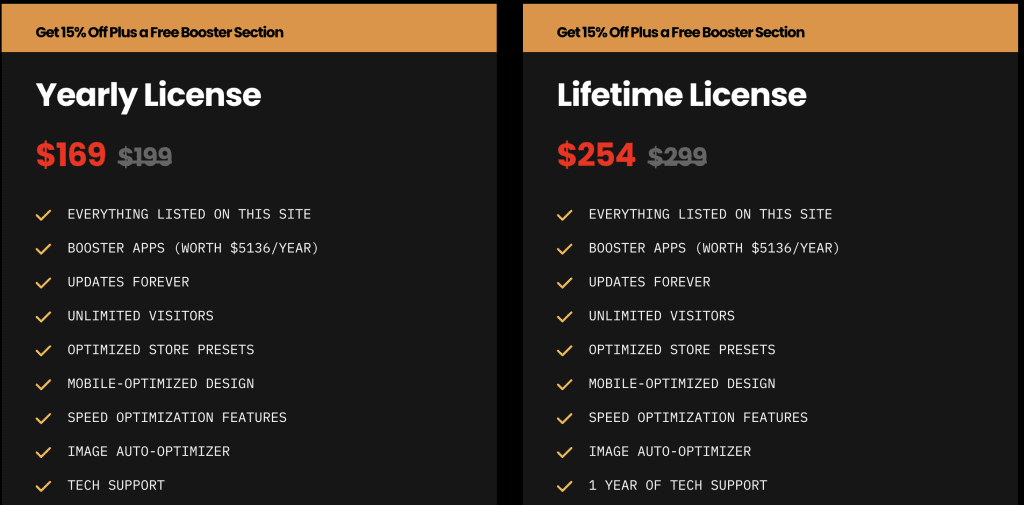
Task: Click the red $254 lifetime price
Action: click(596, 155)
